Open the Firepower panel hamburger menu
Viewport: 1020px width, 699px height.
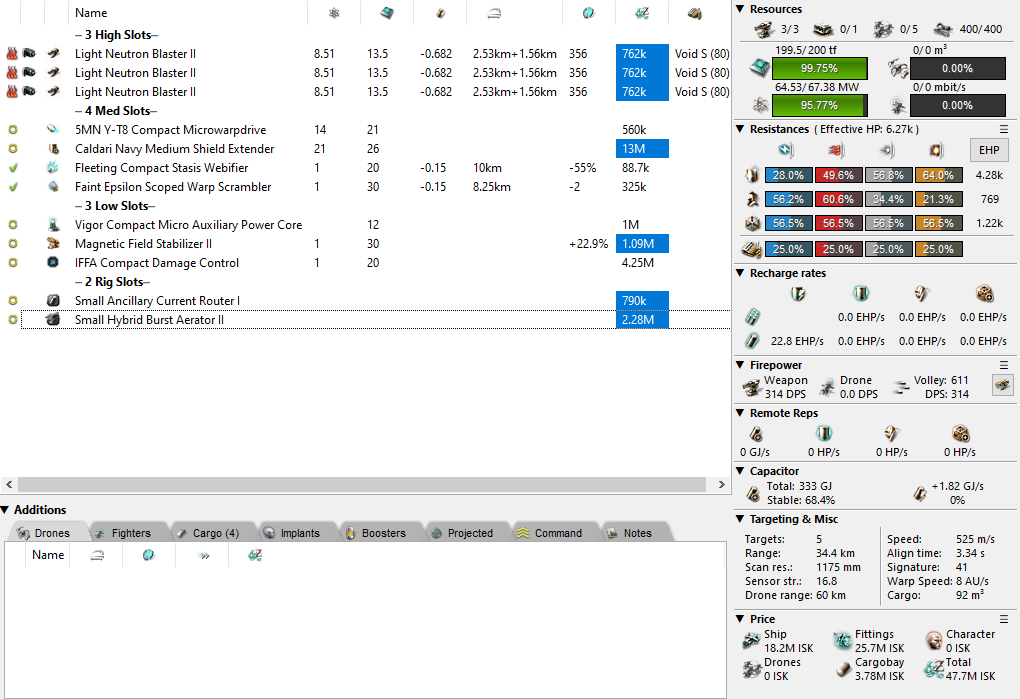coord(1004,366)
